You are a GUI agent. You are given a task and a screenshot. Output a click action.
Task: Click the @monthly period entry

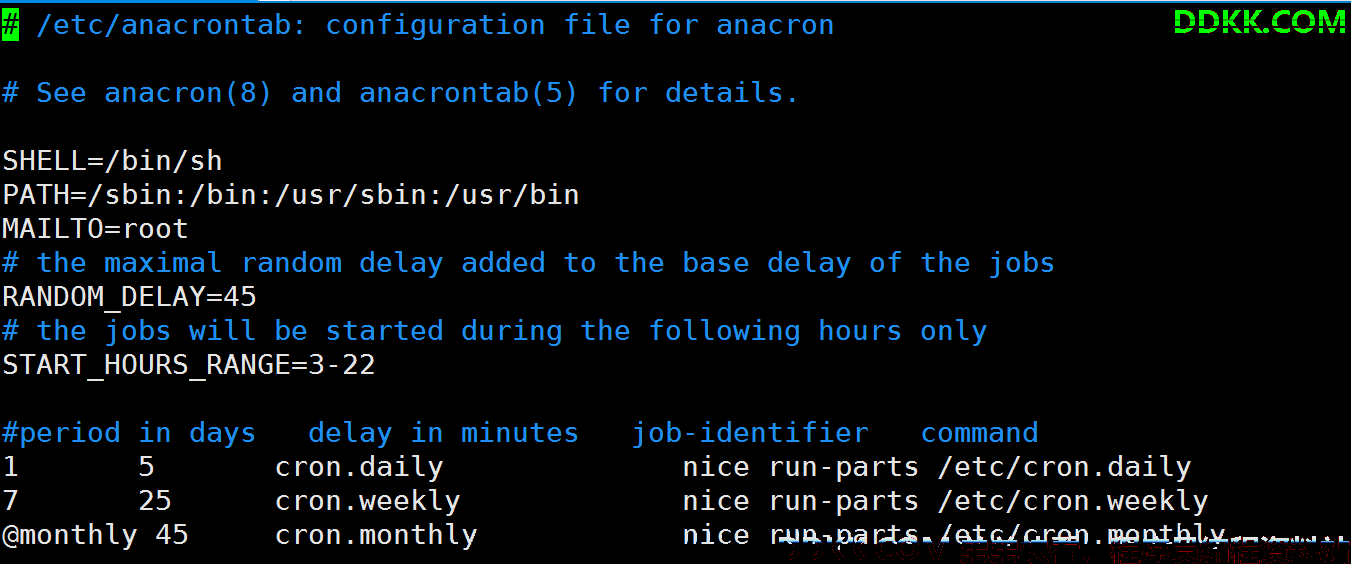click(69, 535)
